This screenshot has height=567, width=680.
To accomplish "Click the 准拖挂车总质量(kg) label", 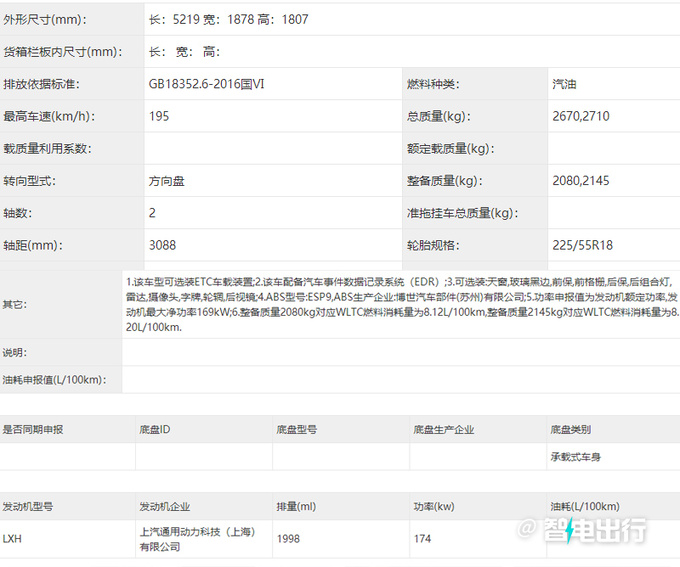I will (462, 213).
